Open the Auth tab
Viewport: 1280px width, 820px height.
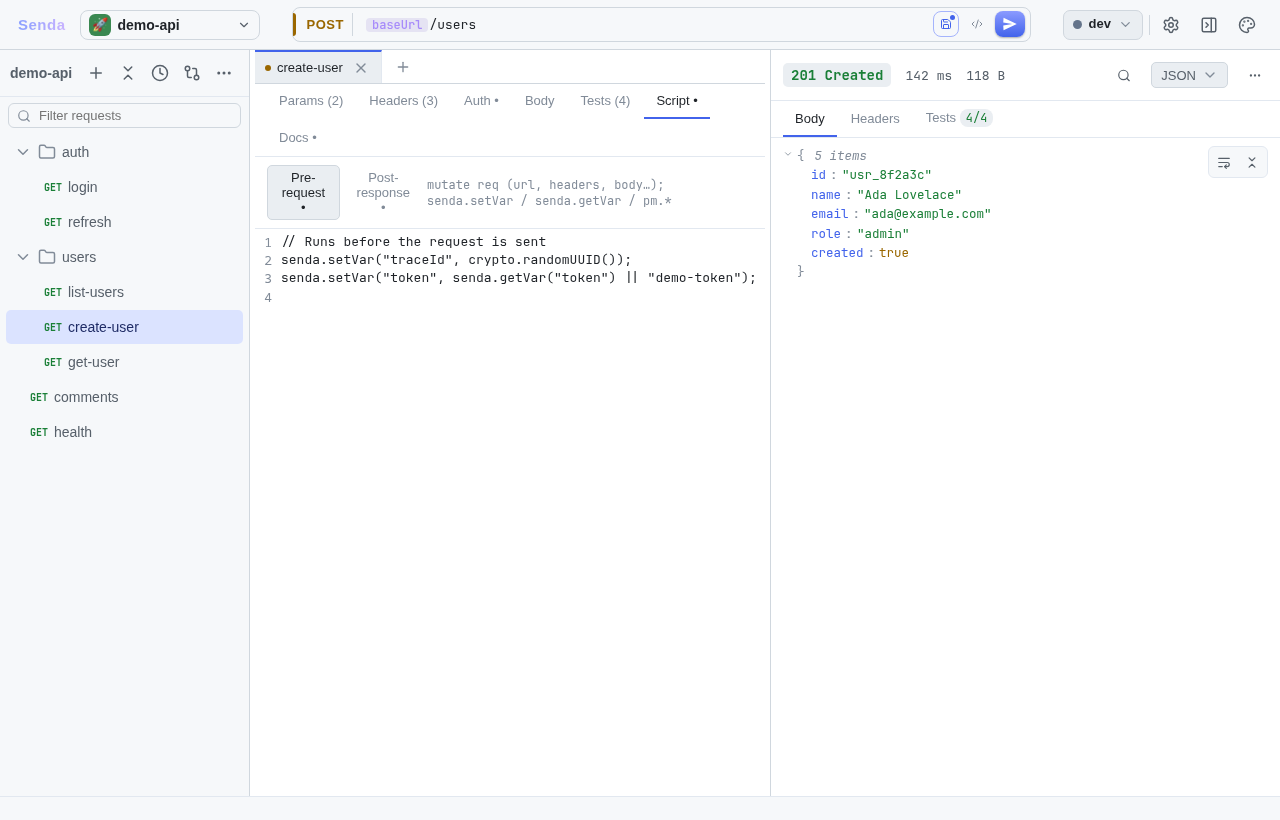tap(481, 100)
